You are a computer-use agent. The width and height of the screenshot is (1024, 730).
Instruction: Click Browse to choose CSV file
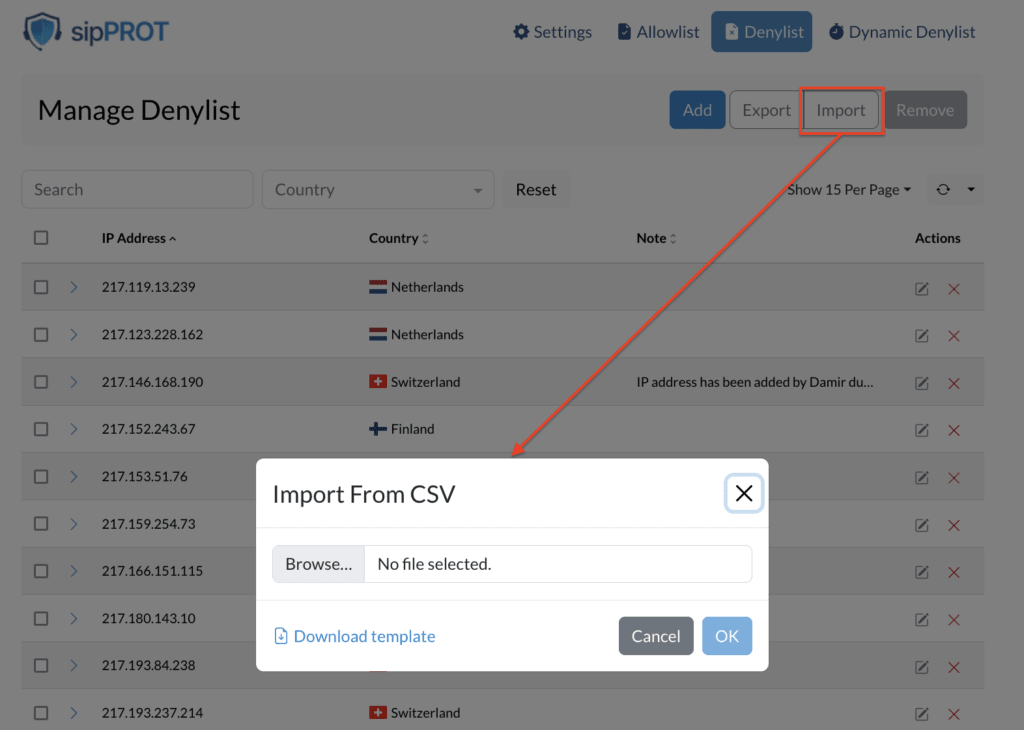click(319, 564)
